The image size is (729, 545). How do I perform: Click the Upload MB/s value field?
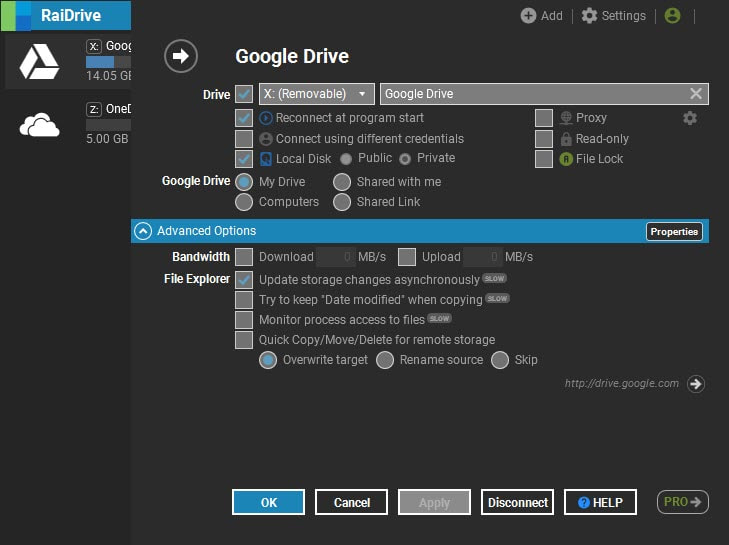[483, 257]
